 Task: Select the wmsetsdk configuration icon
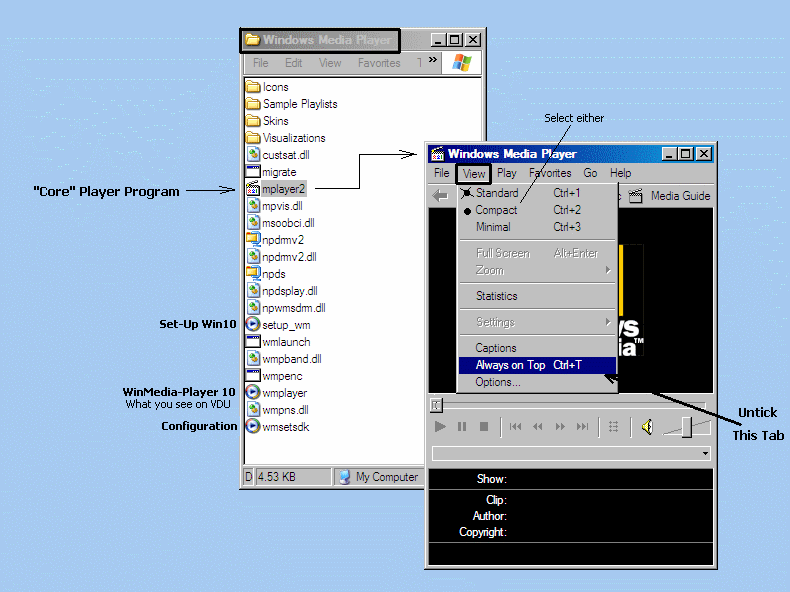click(x=253, y=427)
